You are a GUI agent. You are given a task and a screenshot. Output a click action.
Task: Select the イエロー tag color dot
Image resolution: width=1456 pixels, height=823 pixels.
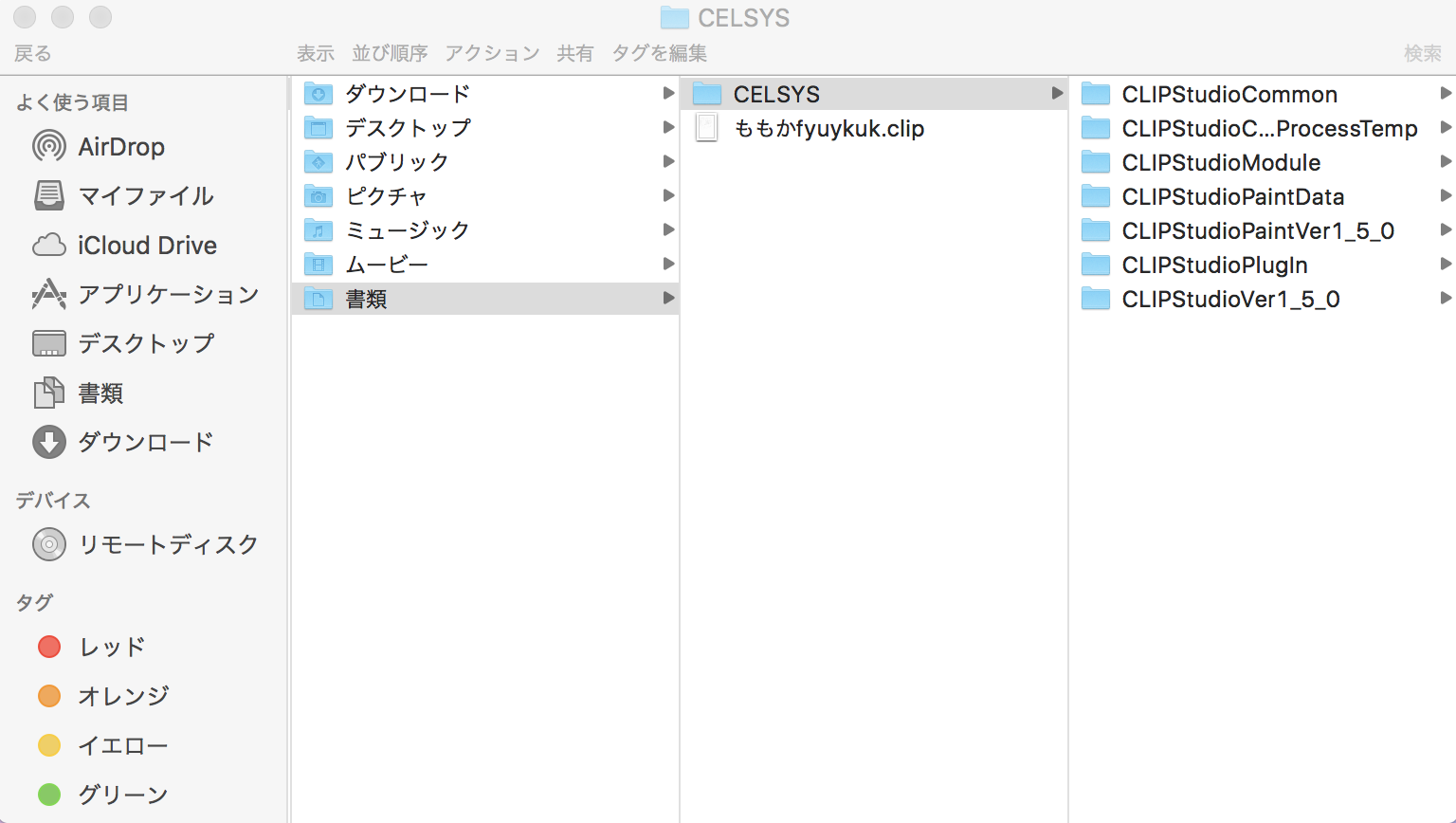49,745
